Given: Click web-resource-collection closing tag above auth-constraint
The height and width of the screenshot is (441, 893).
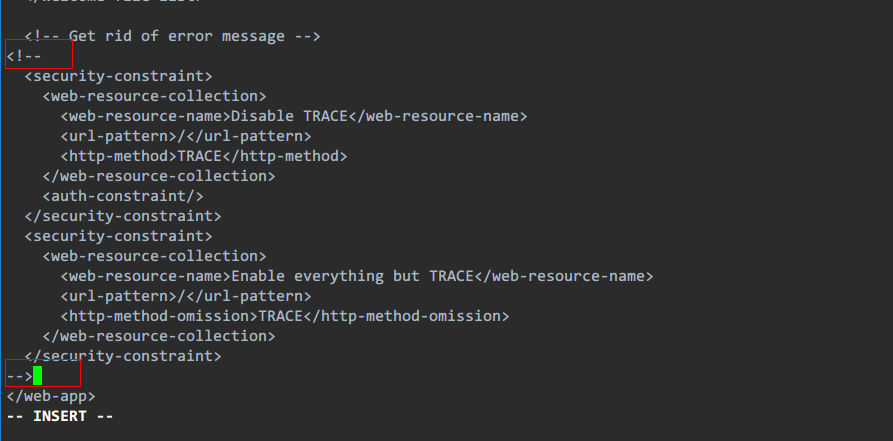Looking at the screenshot, I should click(x=159, y=176).
